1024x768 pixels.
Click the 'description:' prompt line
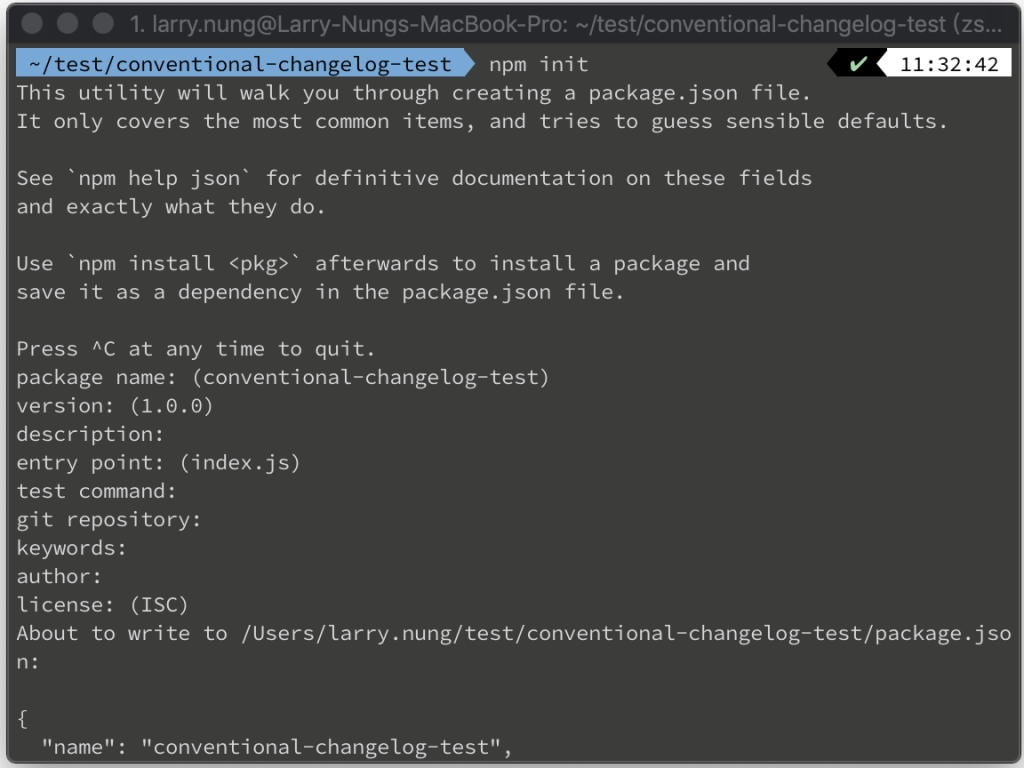[x=90, y=434]
